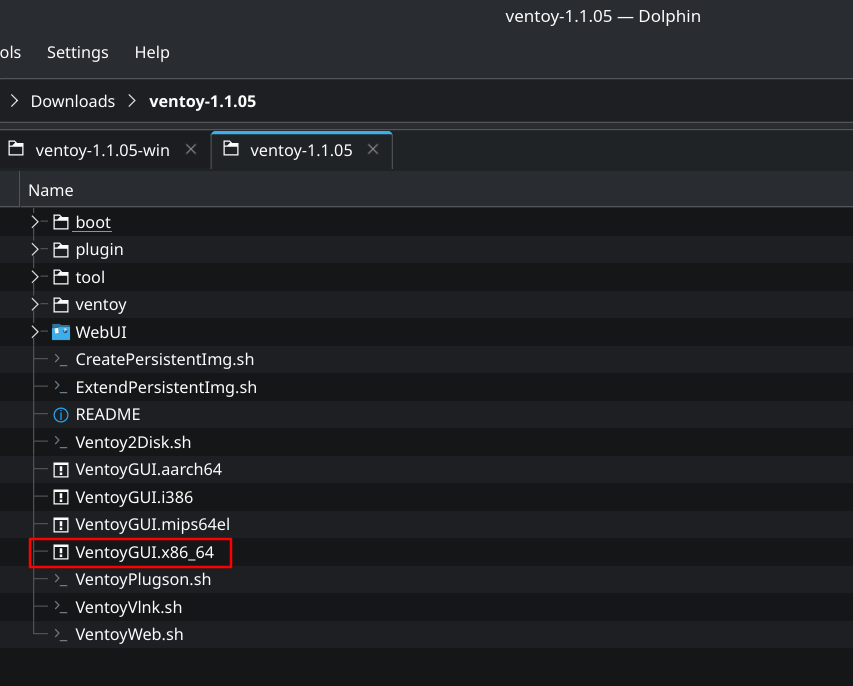
Task: Click the tool folder icon
Action: pos(61,277)
